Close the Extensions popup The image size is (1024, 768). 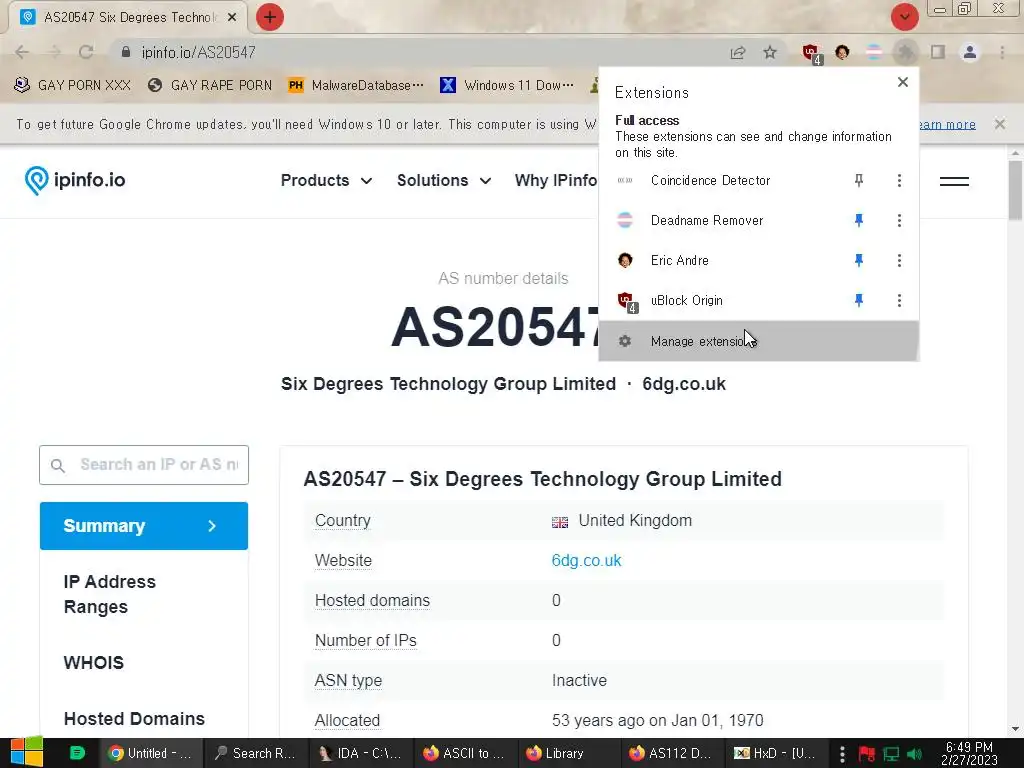point(903,82)
